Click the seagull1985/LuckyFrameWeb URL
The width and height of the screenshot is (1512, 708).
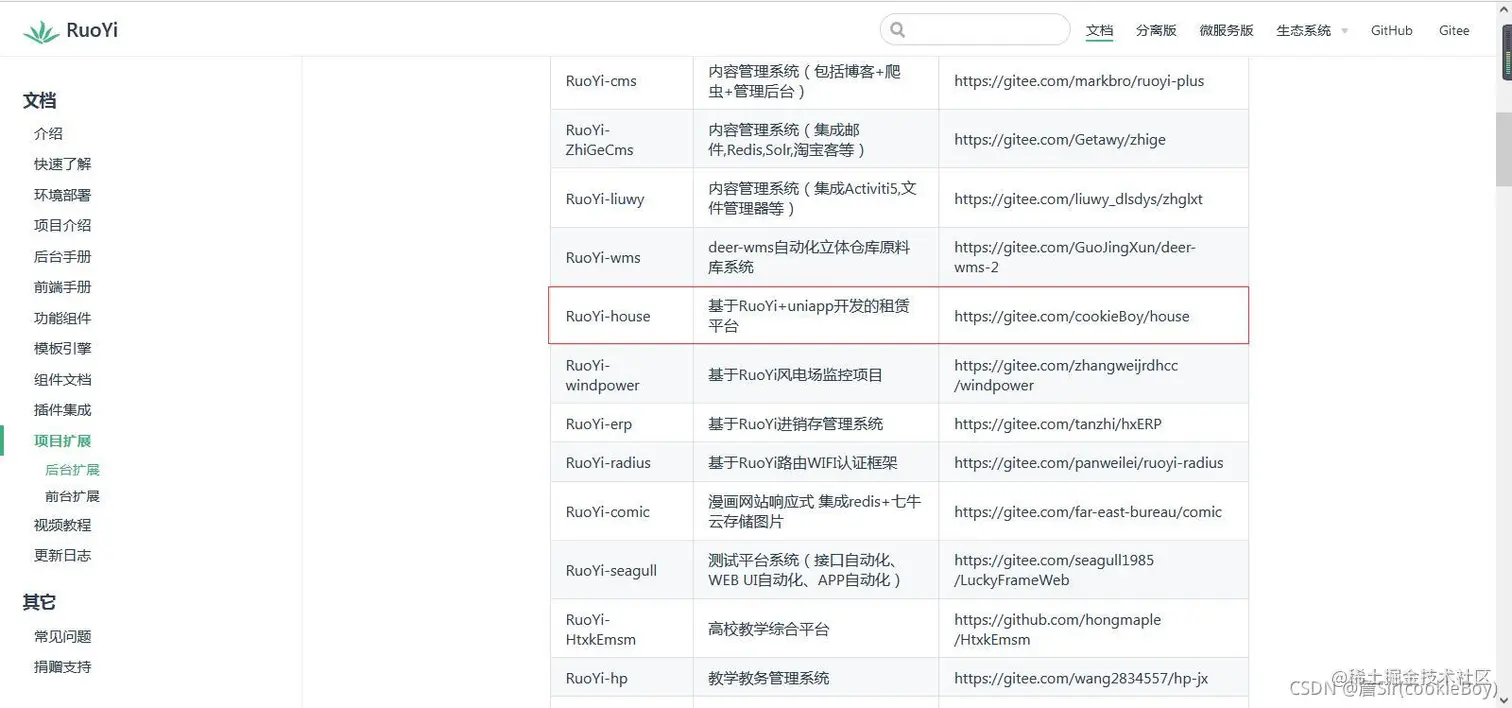tap(1054, 570)
